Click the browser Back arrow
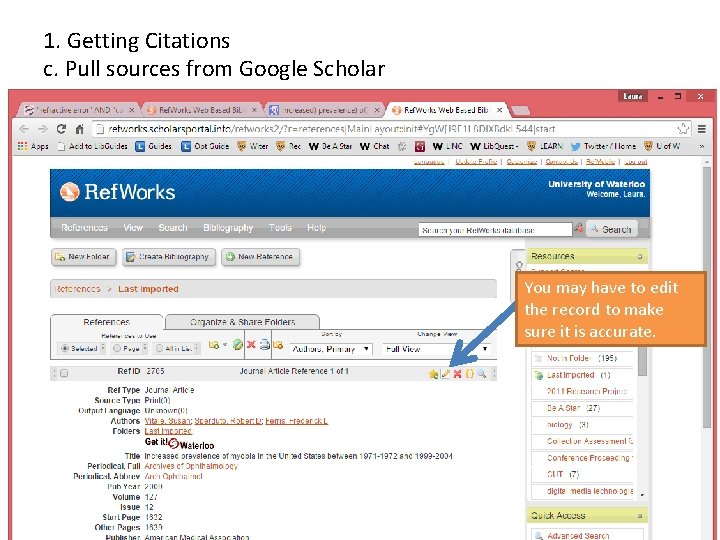This screenshot has width=720, height=540. pos(24,129)
